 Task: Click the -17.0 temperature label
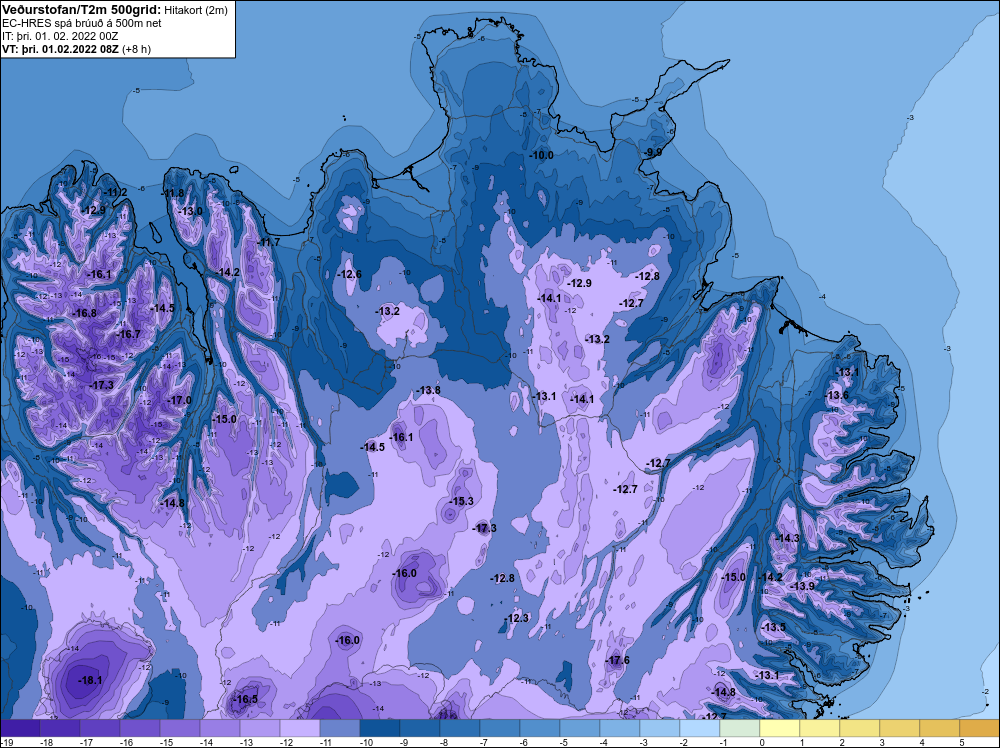click(x=179, y=400)
